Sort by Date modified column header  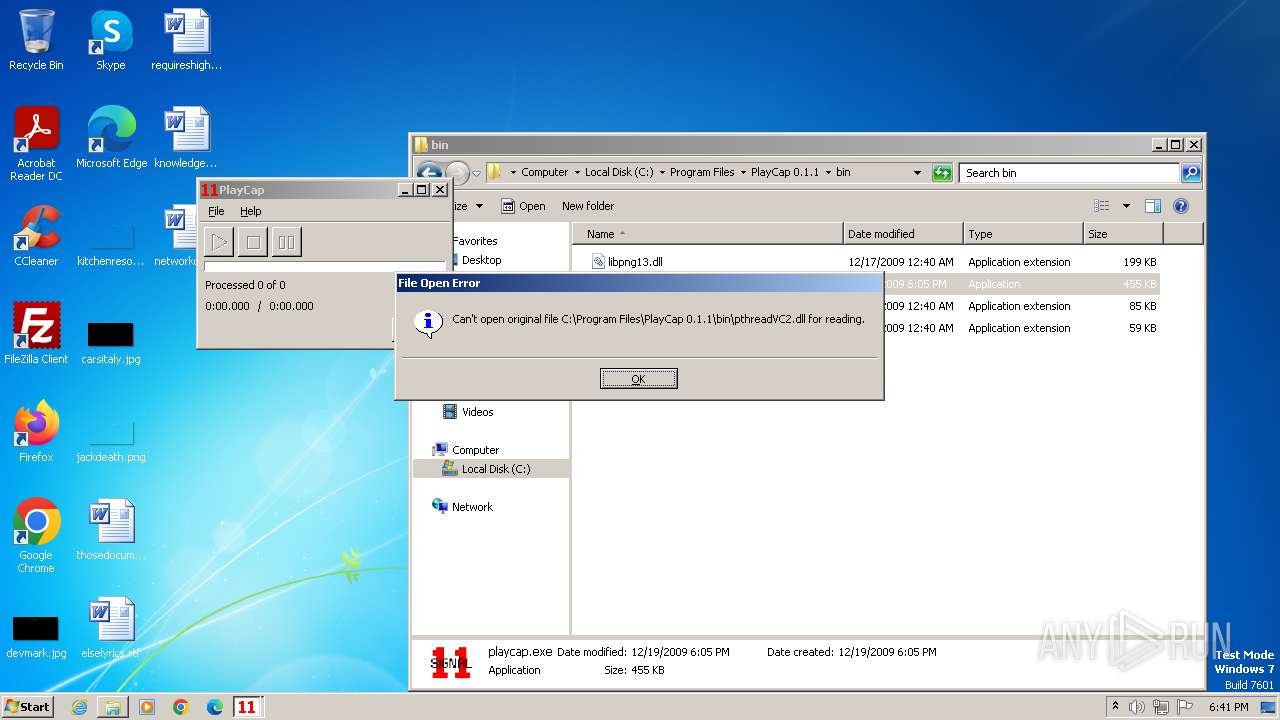click(x=903, y=234)
